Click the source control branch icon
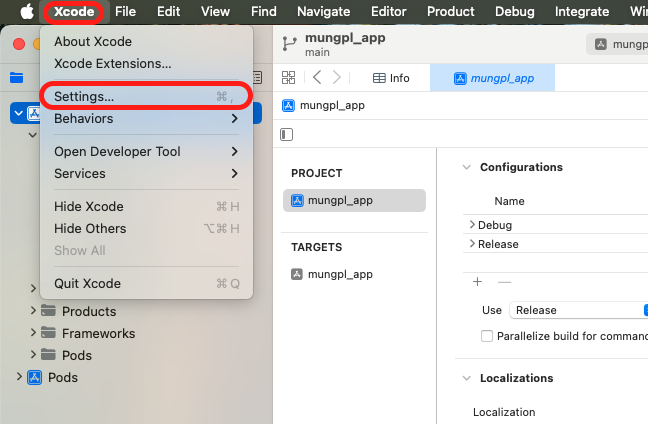The height and width of the screenshot is (424, 648). click(x=289, y=43)
